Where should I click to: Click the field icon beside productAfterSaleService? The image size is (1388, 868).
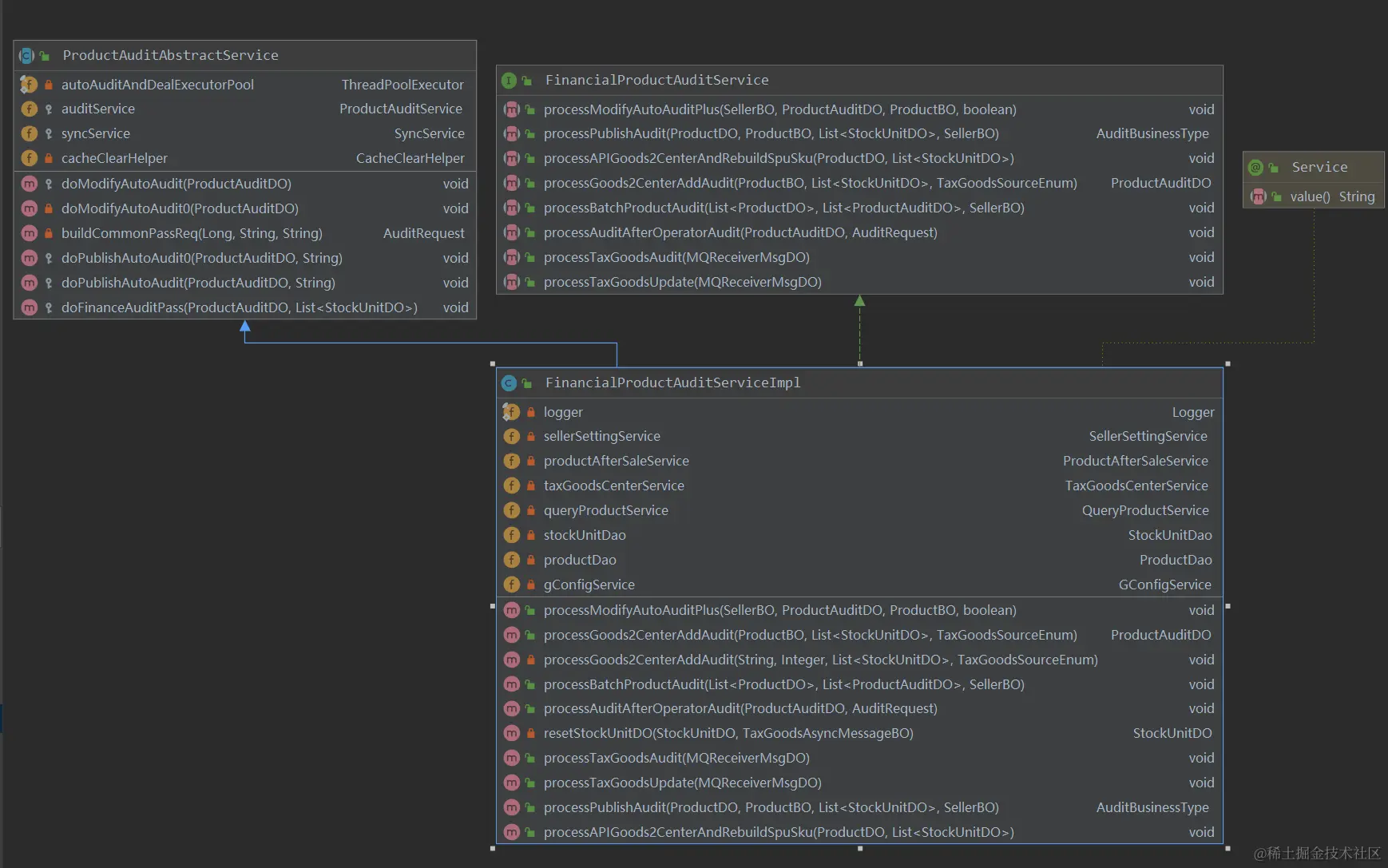click(x=511, y=461)
